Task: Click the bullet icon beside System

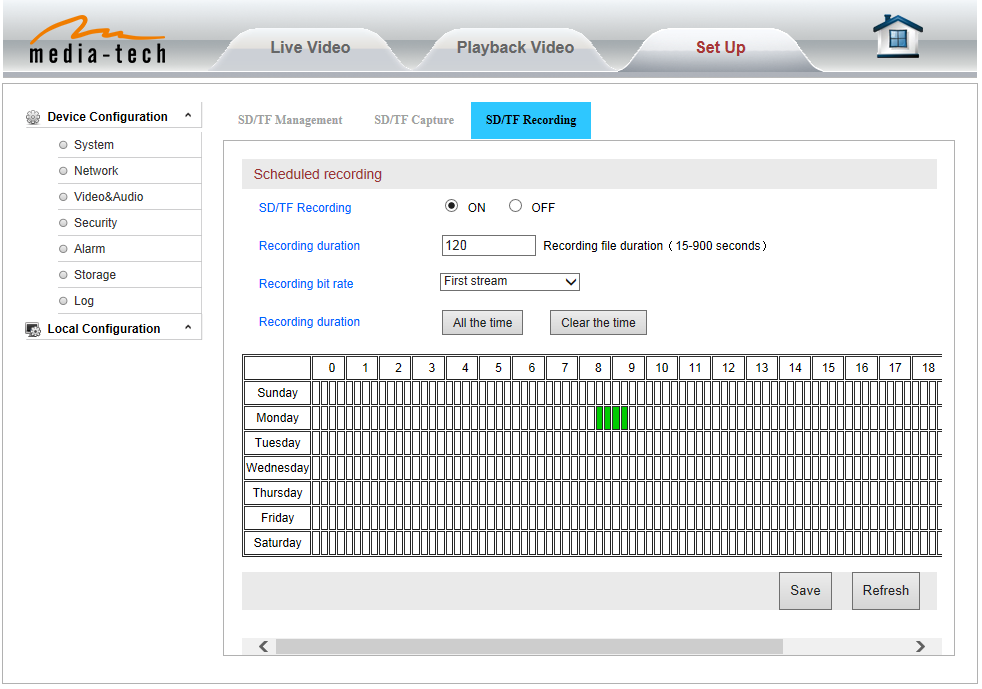Action: tap(63, 145)
